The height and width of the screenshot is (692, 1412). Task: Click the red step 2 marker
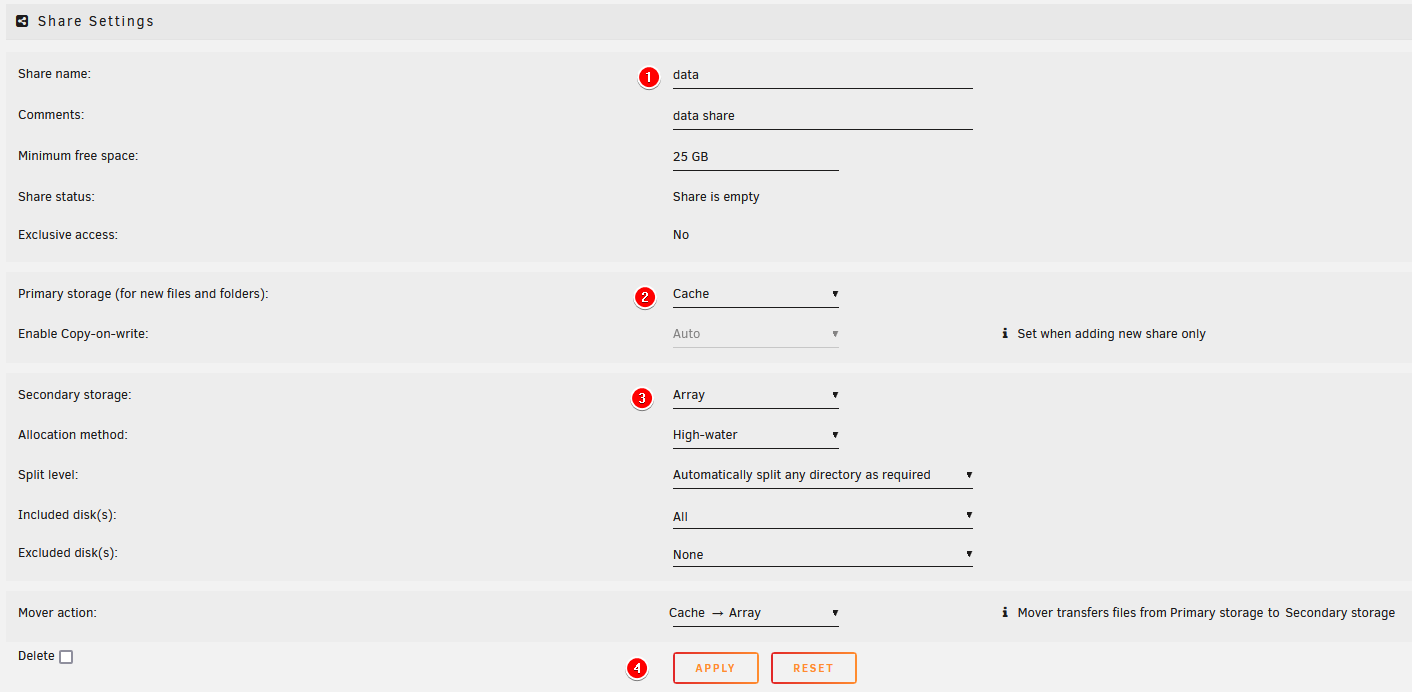(x=645, y=297)
